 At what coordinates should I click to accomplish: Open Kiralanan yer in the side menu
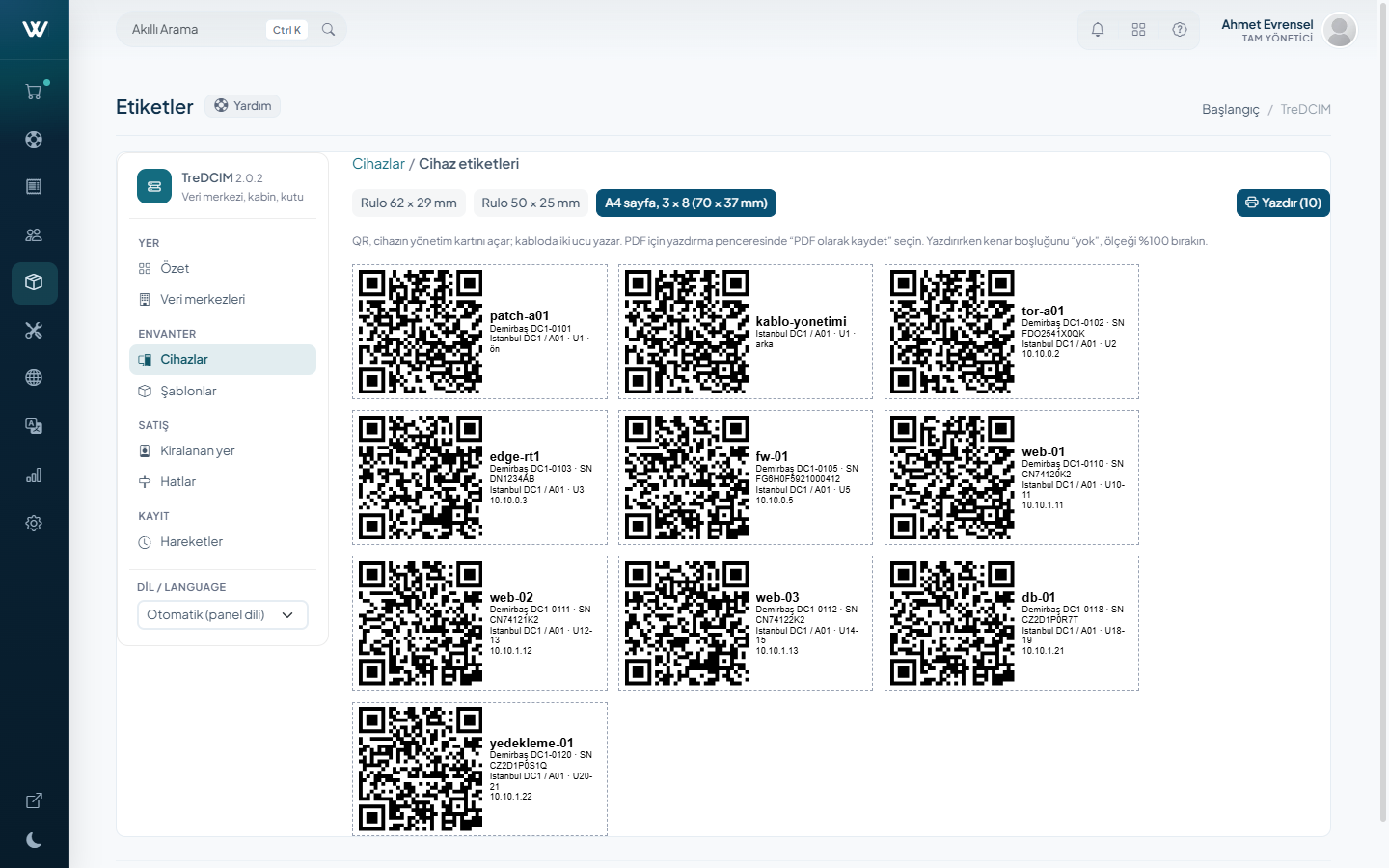tap(223, 451)
